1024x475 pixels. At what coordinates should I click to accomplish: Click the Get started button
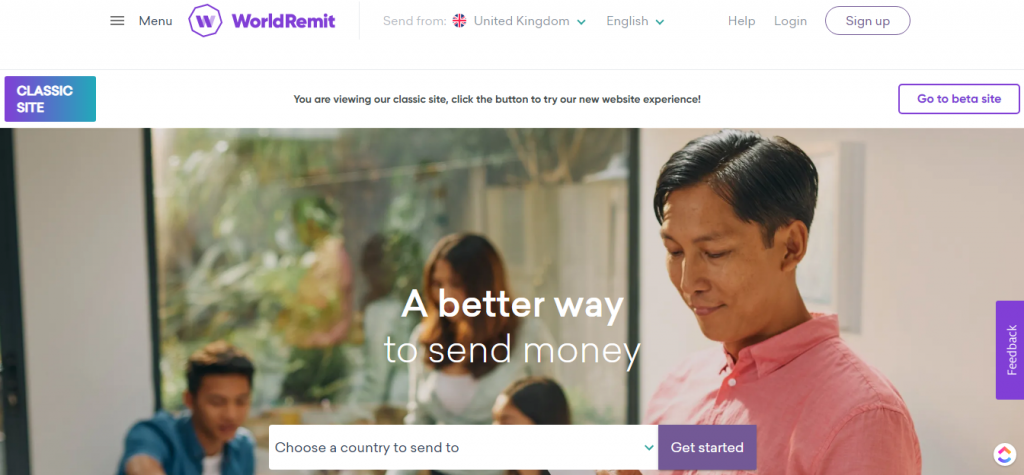(707, 448)
